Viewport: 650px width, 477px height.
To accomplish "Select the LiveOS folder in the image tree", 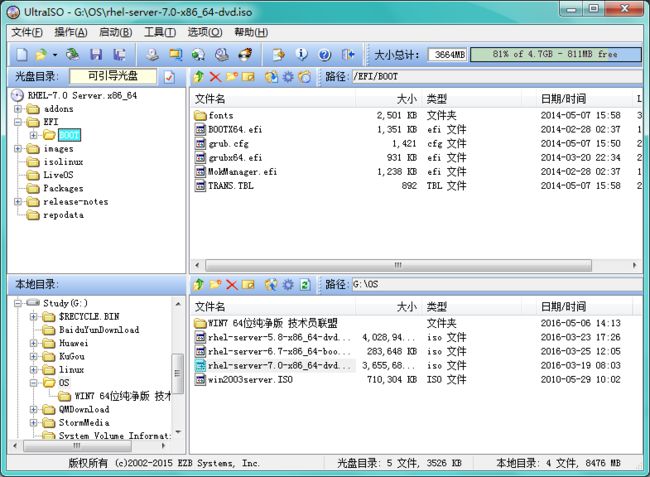I will click(x=58, y=175).
